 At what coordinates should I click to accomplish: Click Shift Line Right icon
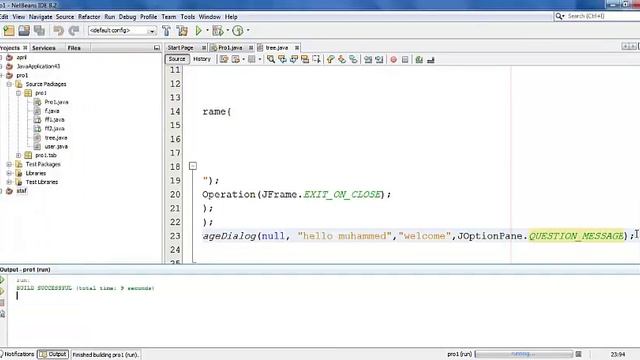point(379,60)
